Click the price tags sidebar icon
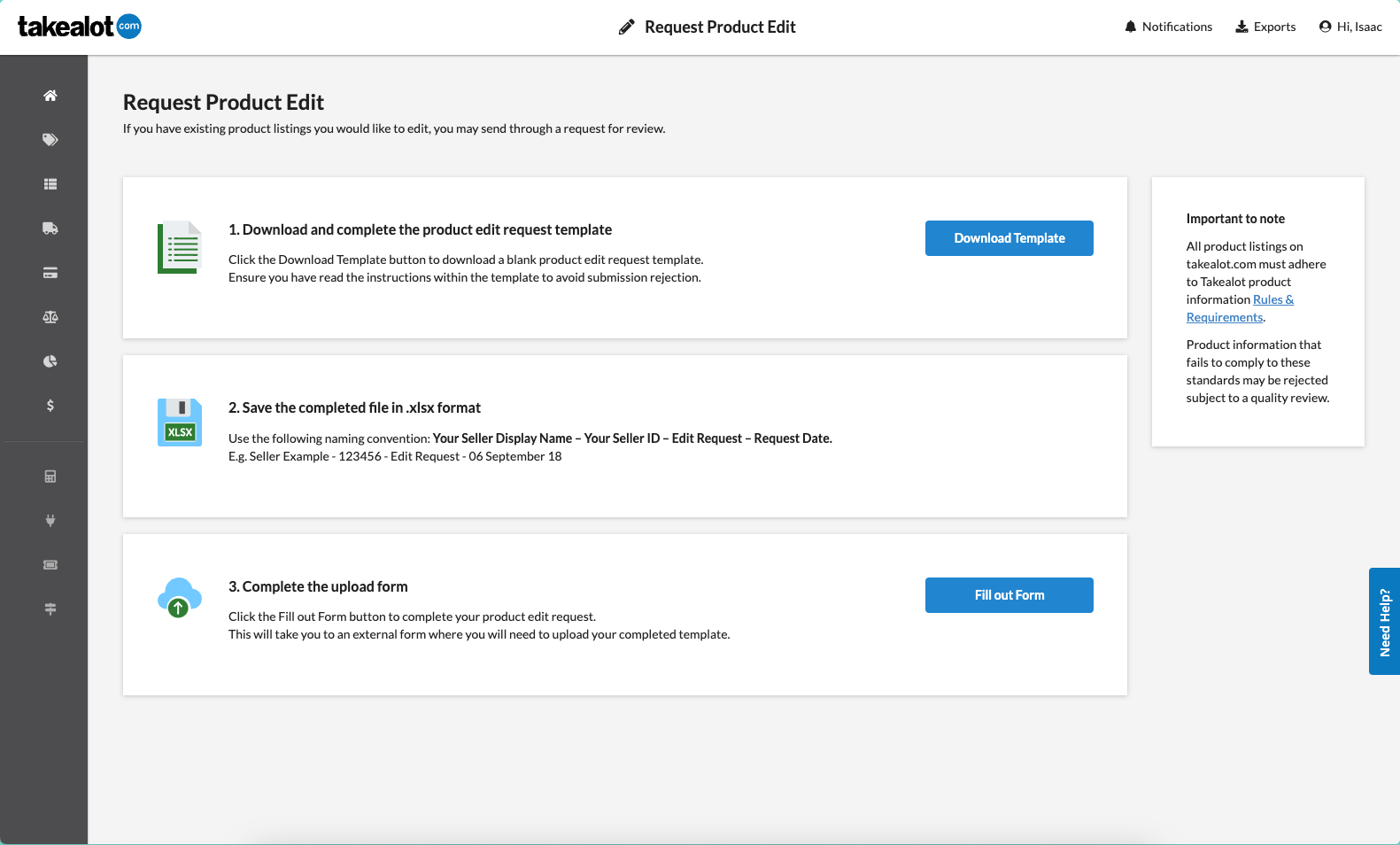The width and height of the screenshot is (1400, 845). pos(50,140)
